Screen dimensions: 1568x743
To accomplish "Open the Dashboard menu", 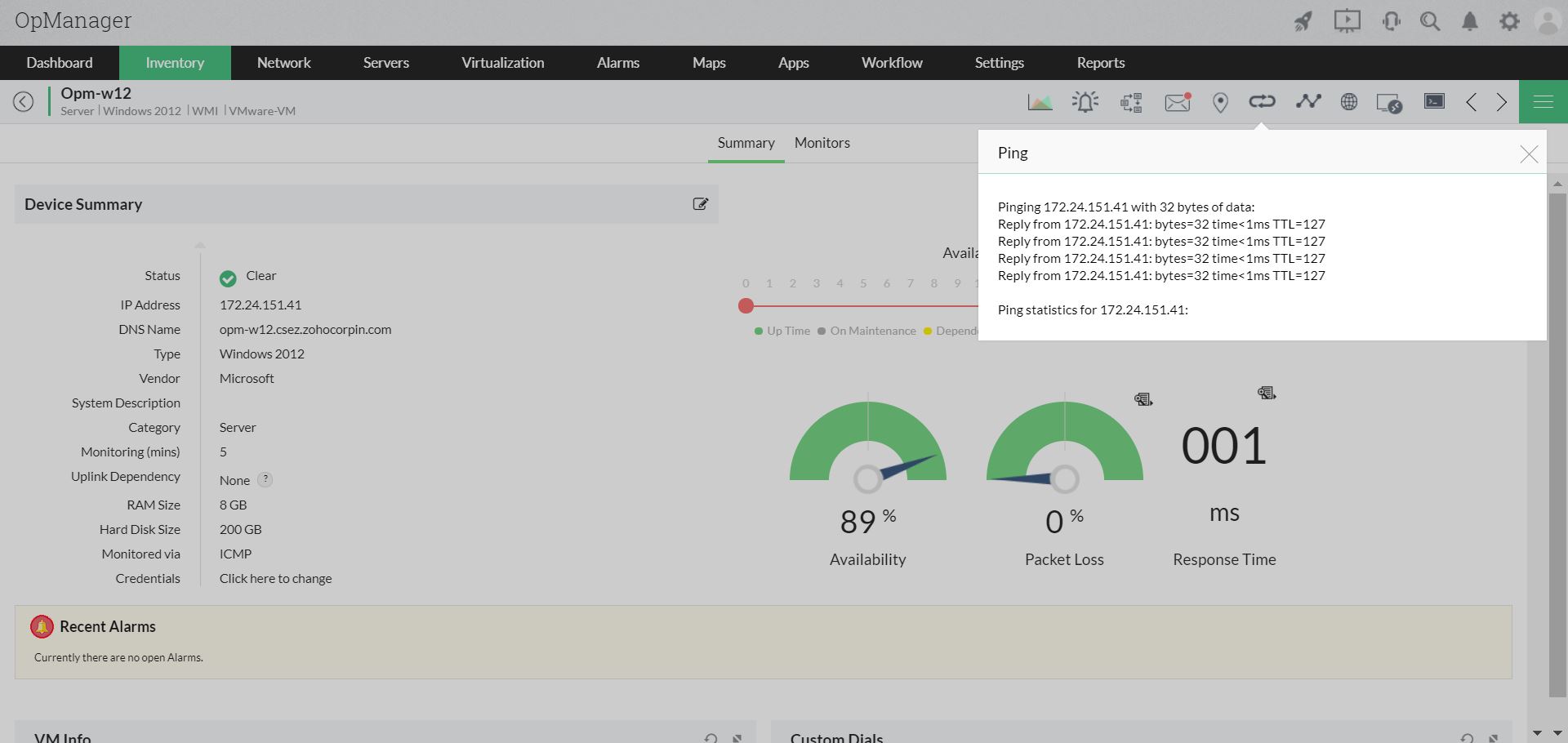I will [60, 63].
